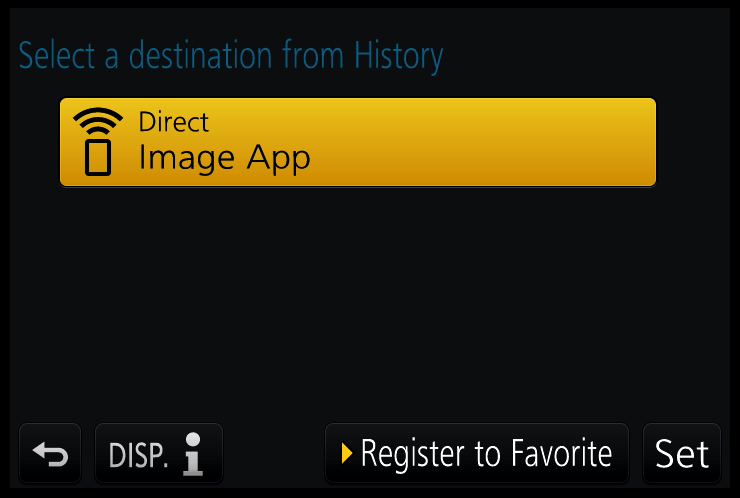Select the Direct Image App history entry
The width and height of the screenshot is (740, 498).
[358, 142]
